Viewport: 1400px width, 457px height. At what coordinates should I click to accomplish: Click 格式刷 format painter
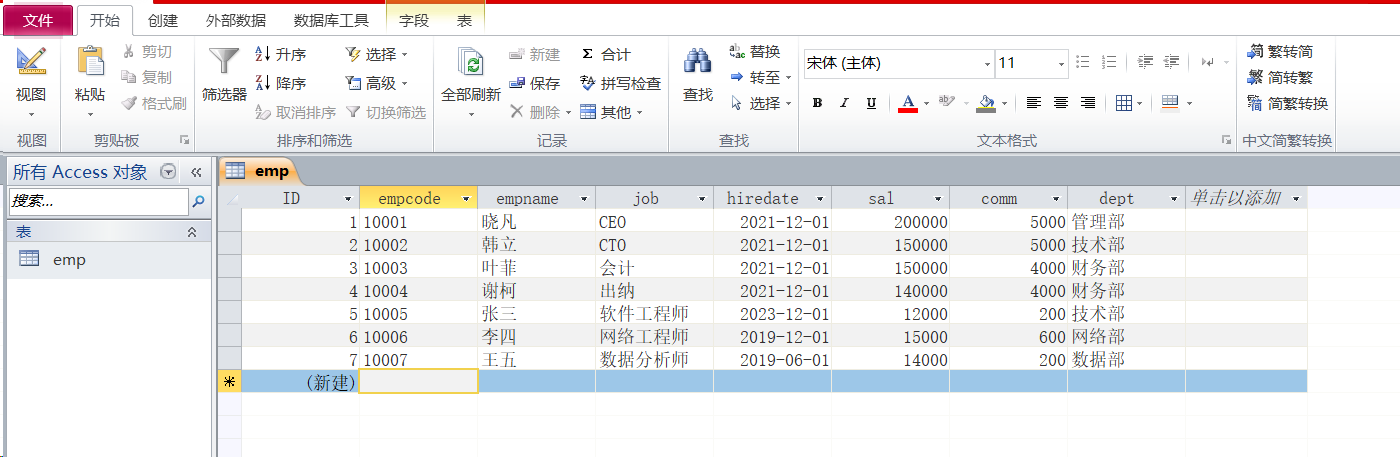pyautogui.click(x=153, y=103)
